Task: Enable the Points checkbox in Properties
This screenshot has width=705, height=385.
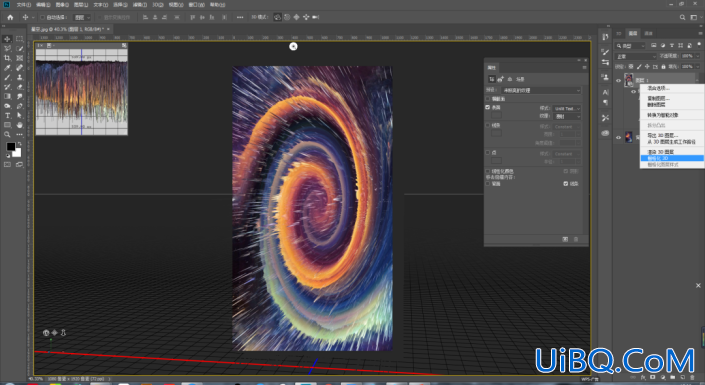Action: tap(487, 152)
